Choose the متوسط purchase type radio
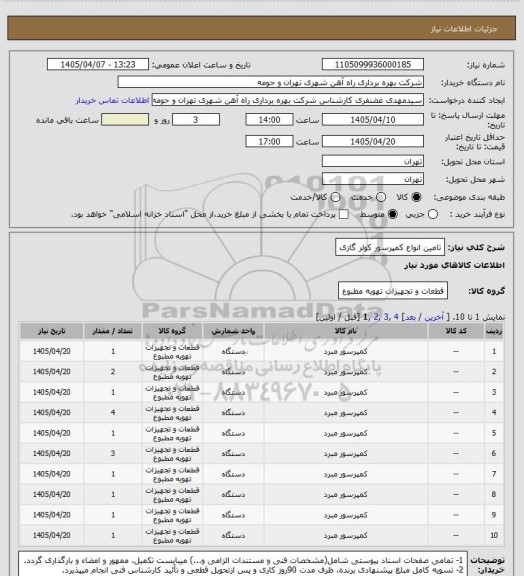 [392, 214]
